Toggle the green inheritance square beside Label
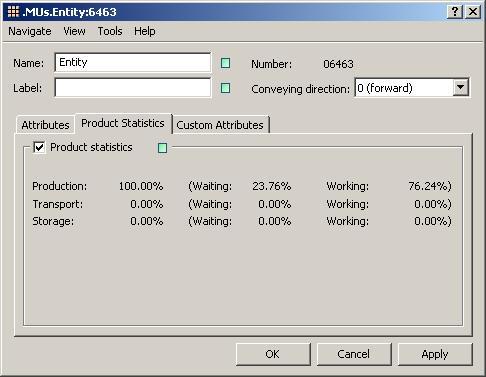Image resolution: width=486 pixels, height=377 pixels. pos(226,88)
